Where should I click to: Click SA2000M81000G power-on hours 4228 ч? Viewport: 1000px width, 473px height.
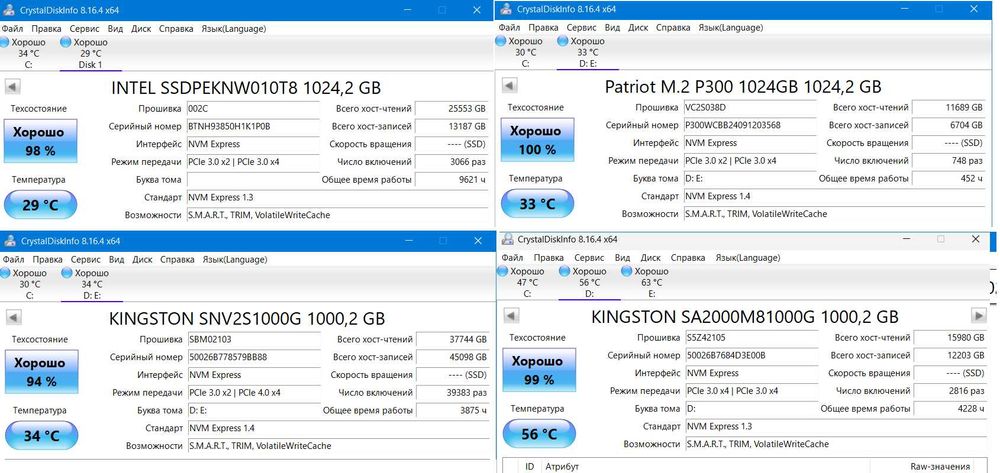(952, 409)
